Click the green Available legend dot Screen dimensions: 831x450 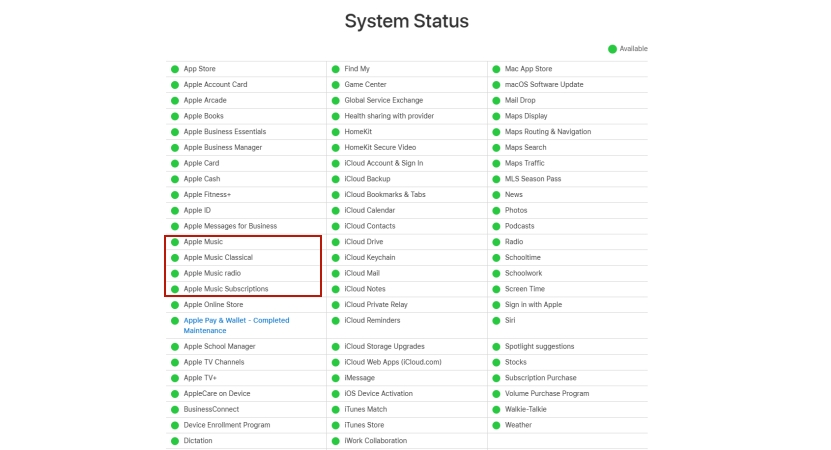pos(612,49)
